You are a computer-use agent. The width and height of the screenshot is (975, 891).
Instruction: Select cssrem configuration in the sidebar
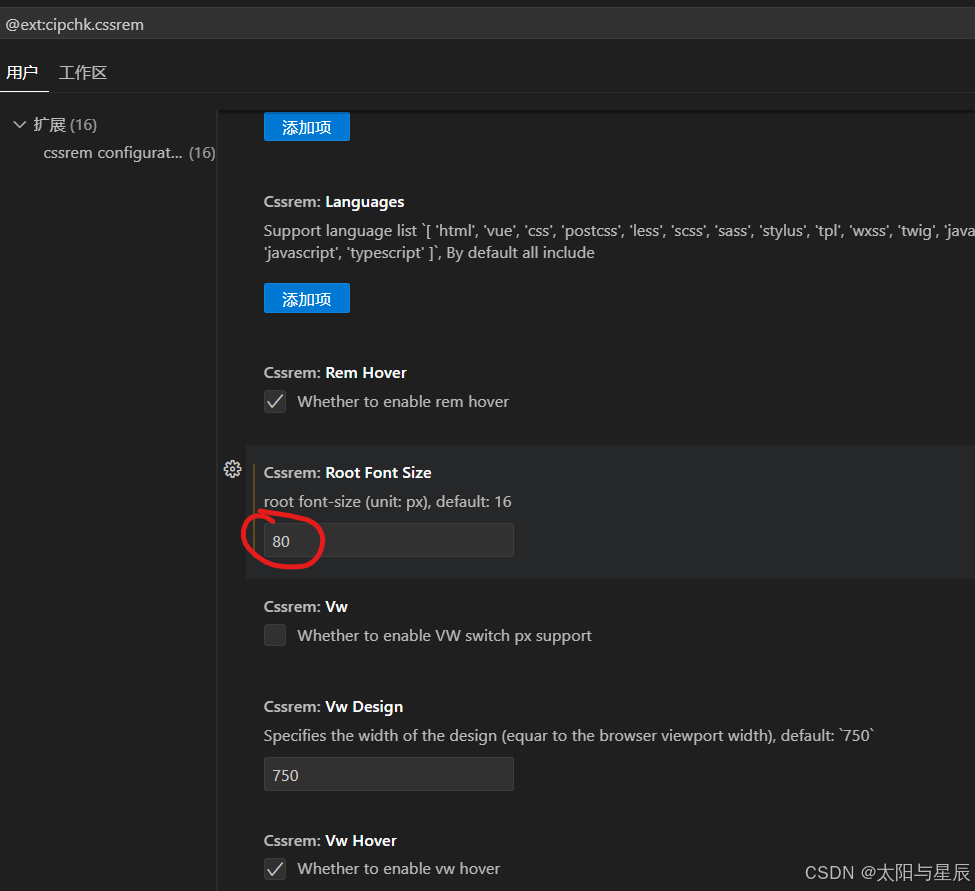pyautogui.click(x=129, y=153)
